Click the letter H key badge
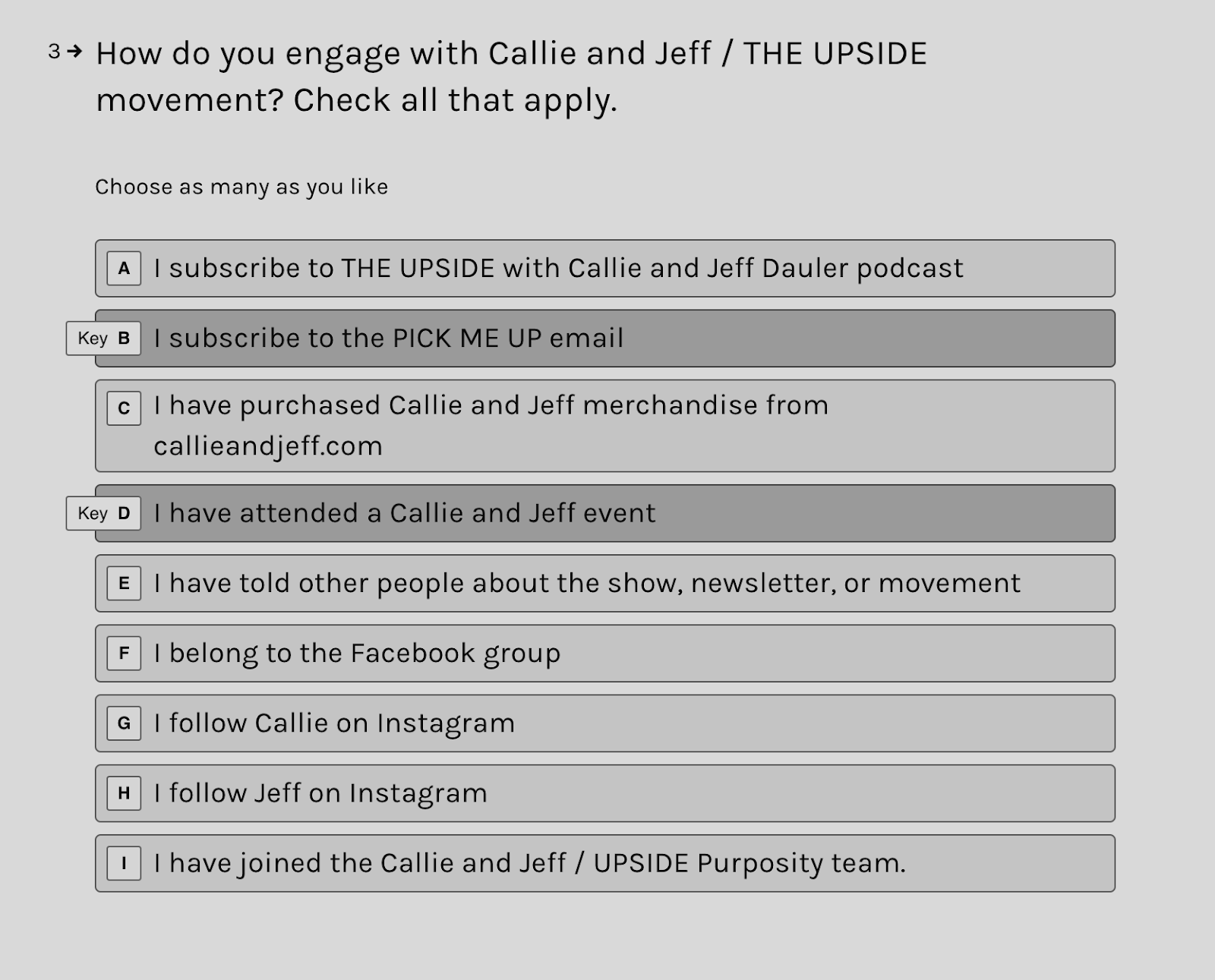The image size is (1215, 980). [x=124, y=793]
